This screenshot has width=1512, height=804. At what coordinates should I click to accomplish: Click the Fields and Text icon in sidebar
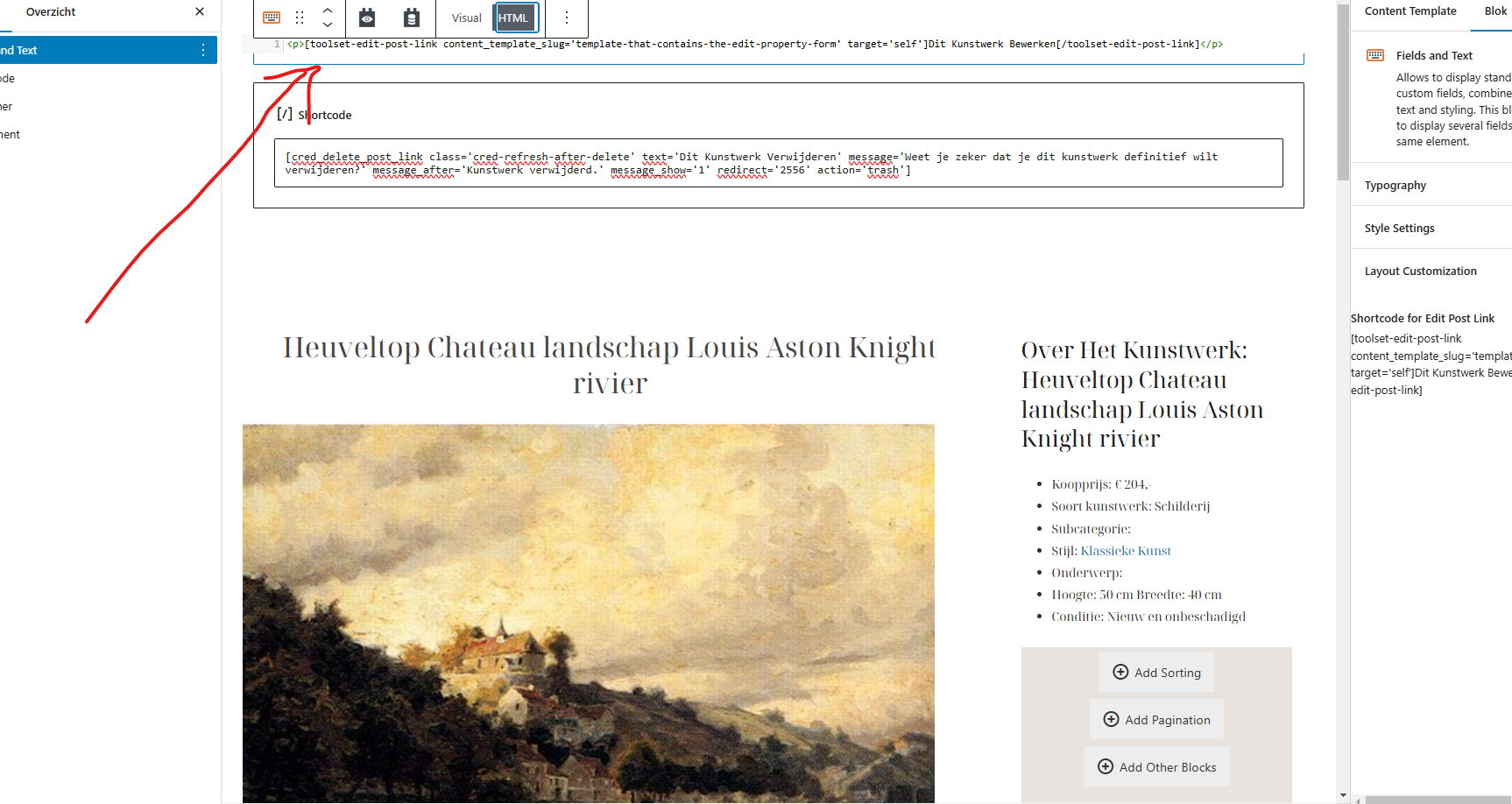point(1375,55)
